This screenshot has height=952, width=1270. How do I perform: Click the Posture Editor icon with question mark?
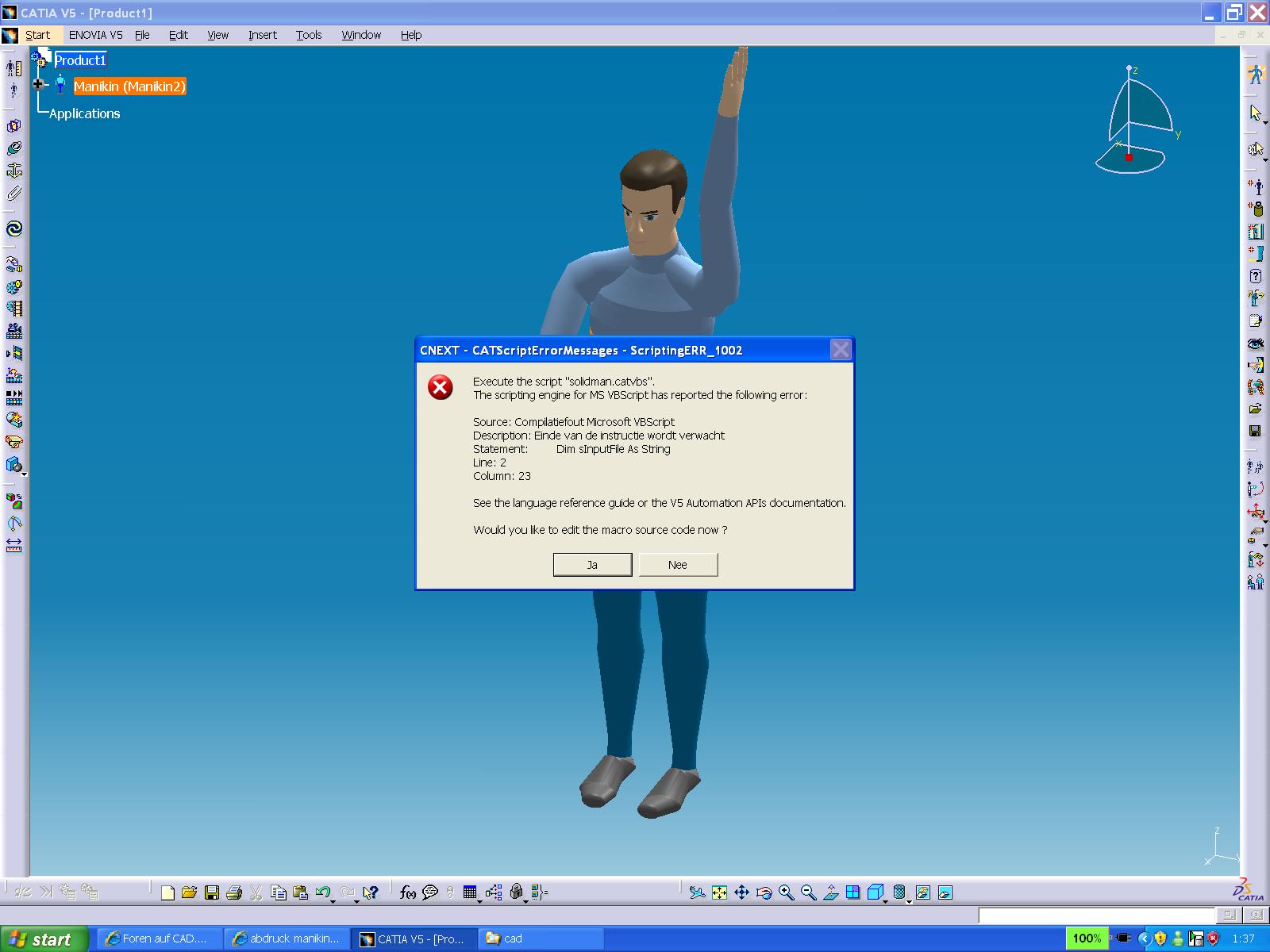coord(1255,276)
